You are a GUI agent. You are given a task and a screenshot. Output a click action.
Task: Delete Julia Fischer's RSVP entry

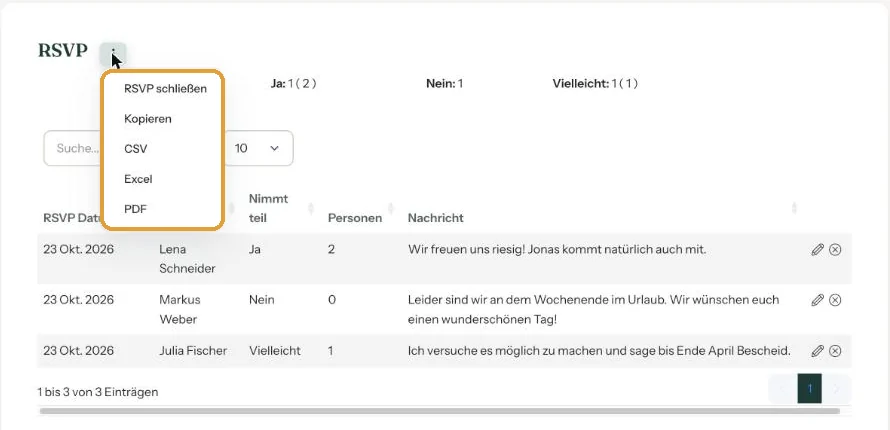pos(835,351)
